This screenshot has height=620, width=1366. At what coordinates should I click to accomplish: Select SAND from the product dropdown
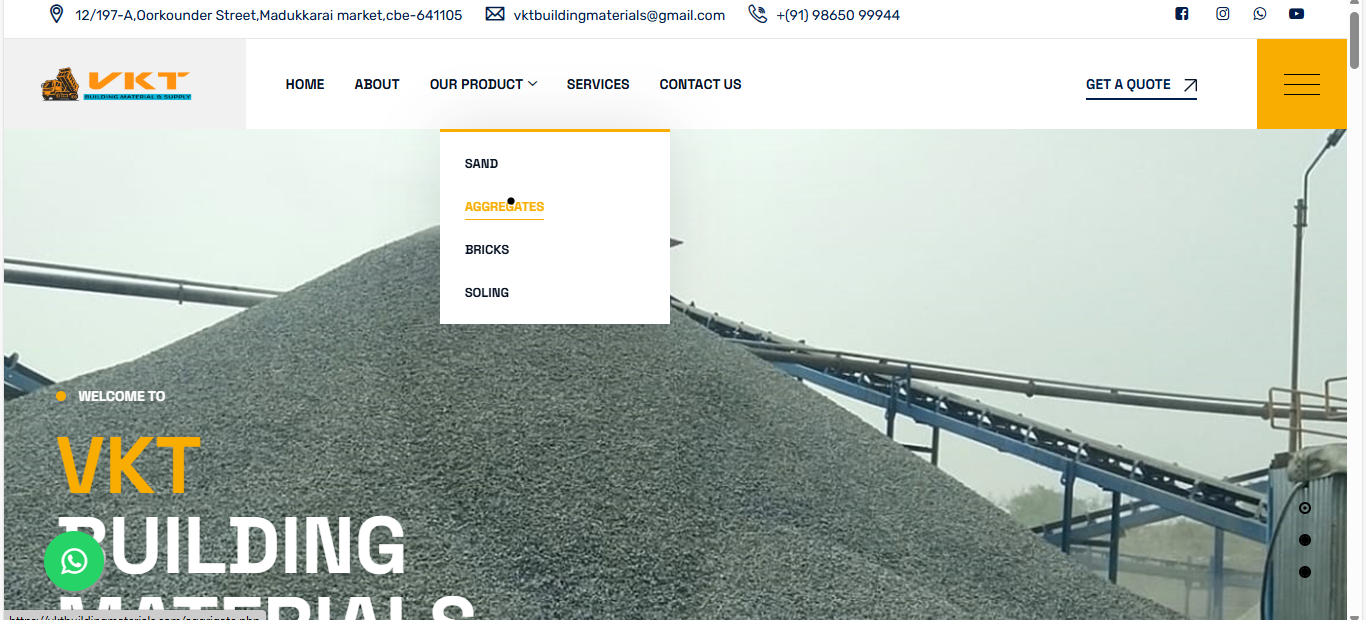481,163
